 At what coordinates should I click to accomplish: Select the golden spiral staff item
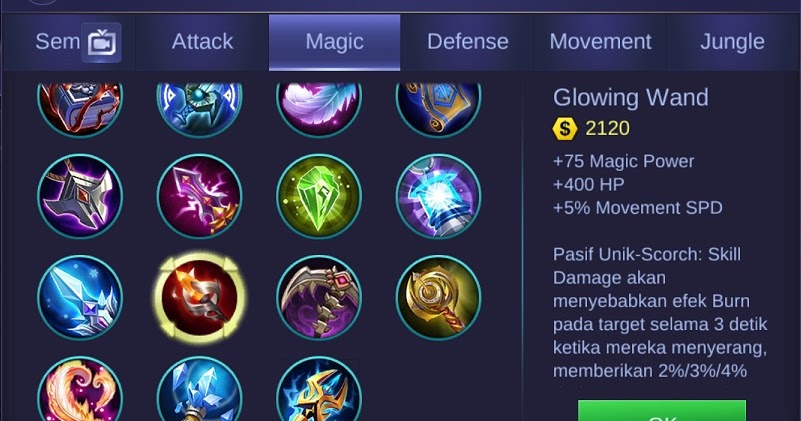tap(438, 297)
